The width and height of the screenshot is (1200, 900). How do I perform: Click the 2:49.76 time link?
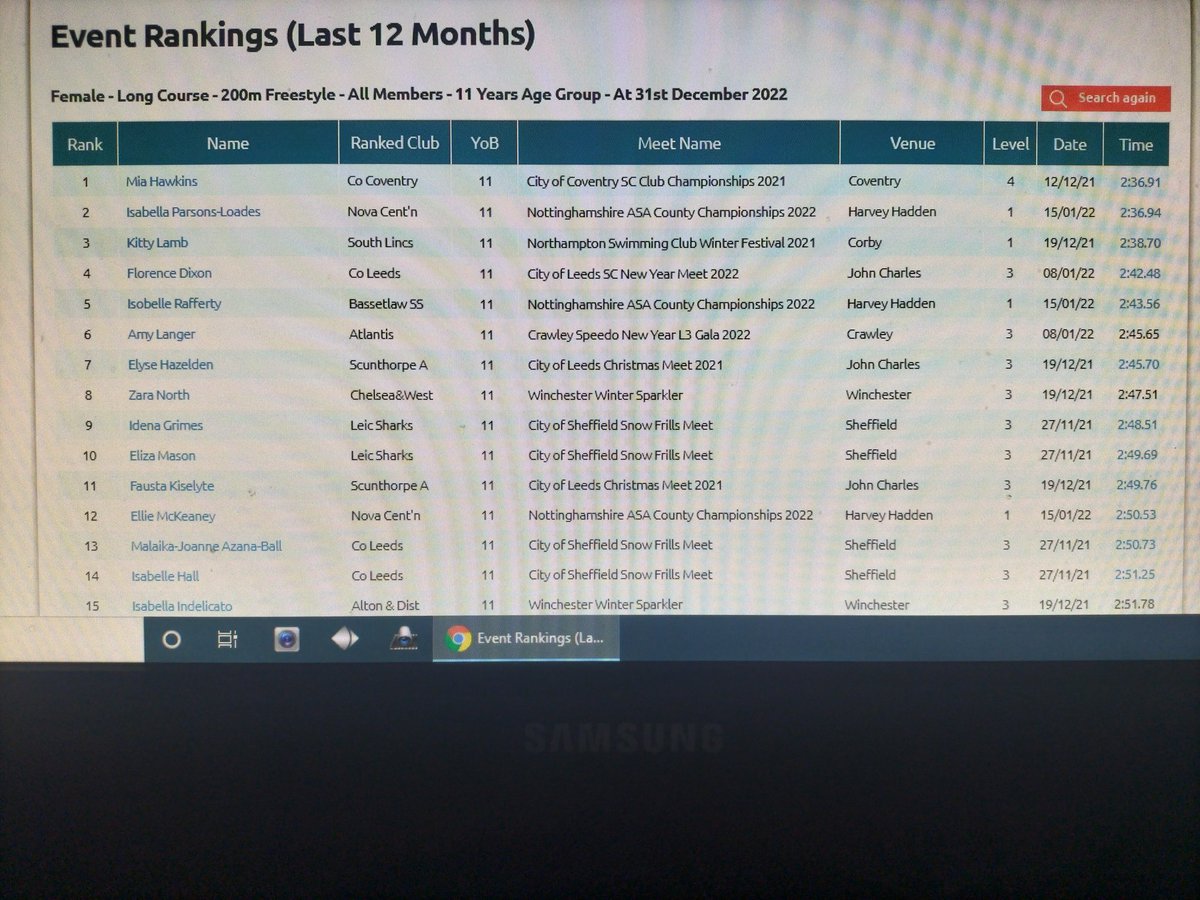(x=1137, y=485)
